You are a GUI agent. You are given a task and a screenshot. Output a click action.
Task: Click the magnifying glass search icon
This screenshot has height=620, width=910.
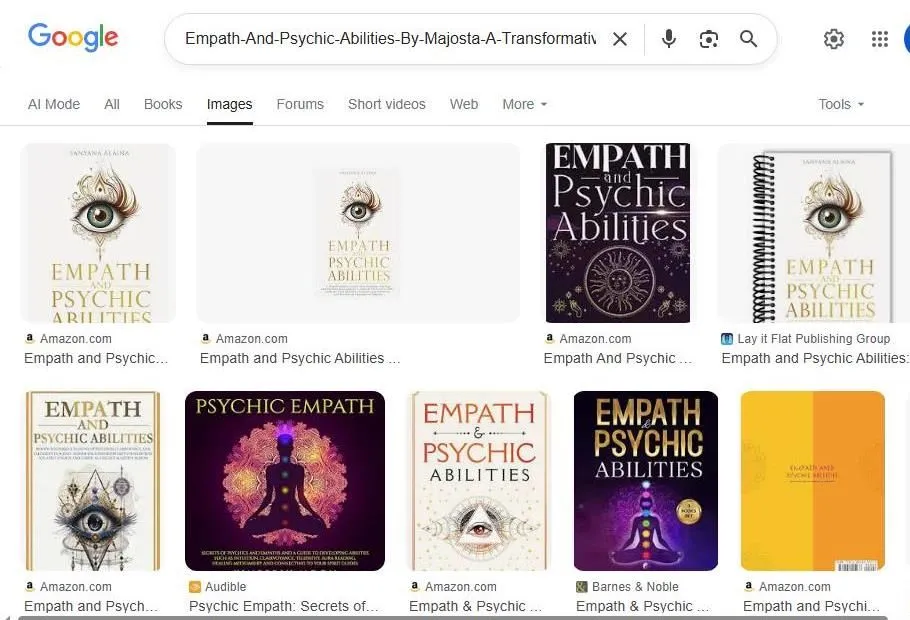(748, 39)
